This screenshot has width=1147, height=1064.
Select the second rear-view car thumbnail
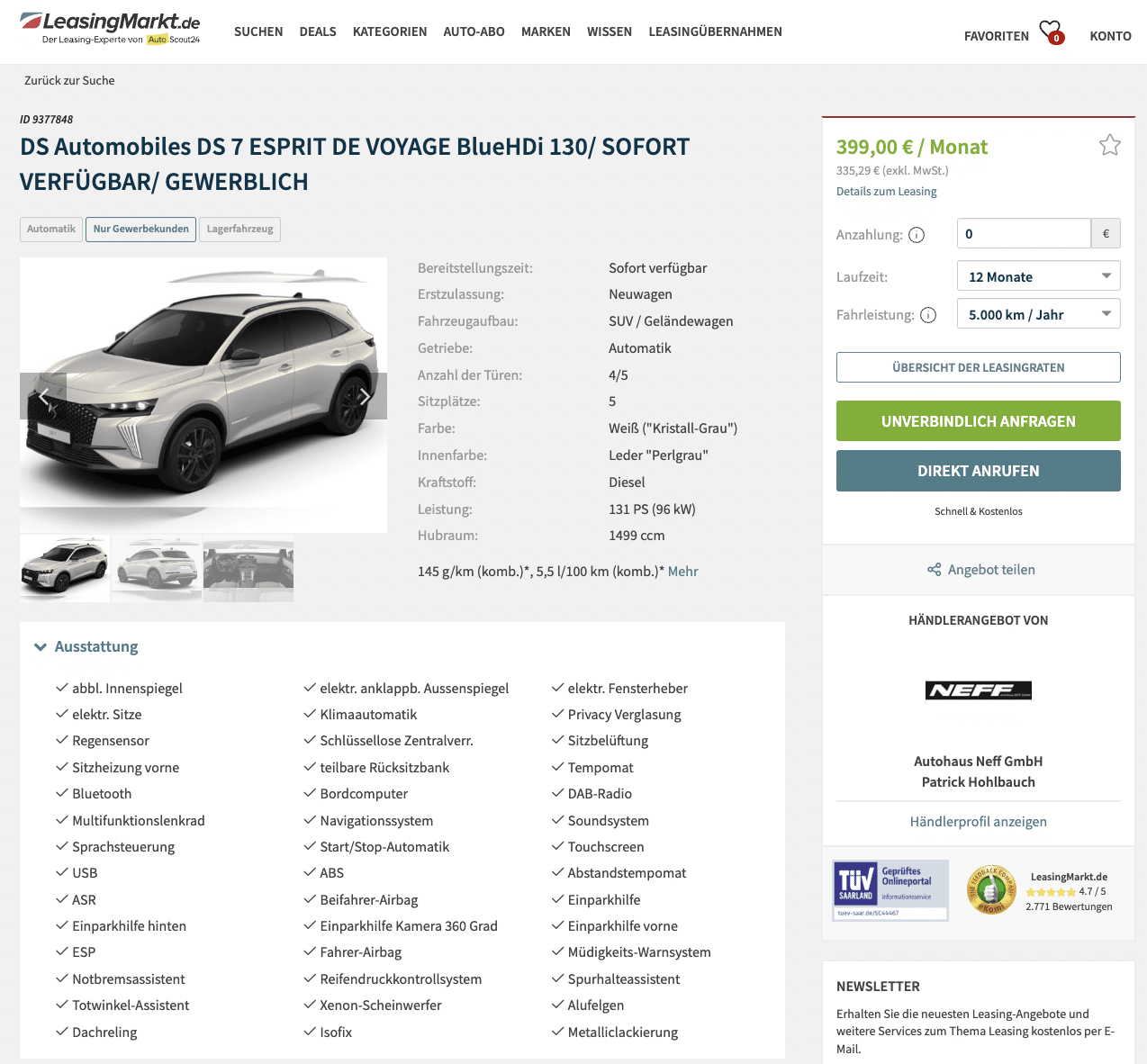pyautogui.click(x=157, y=568)
